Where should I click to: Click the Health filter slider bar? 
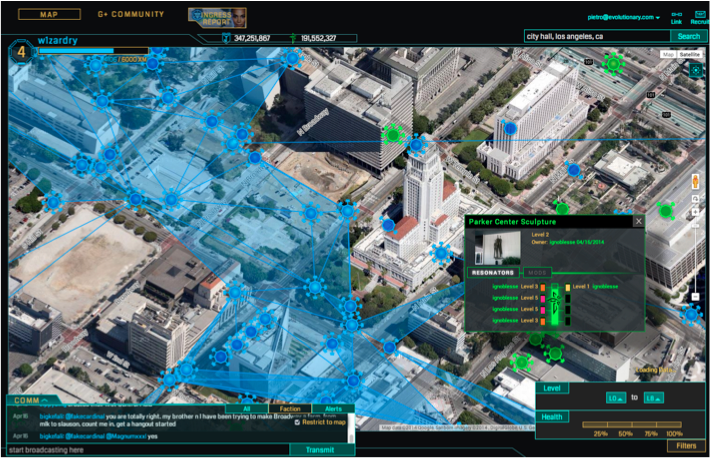(x=633, y=425)
